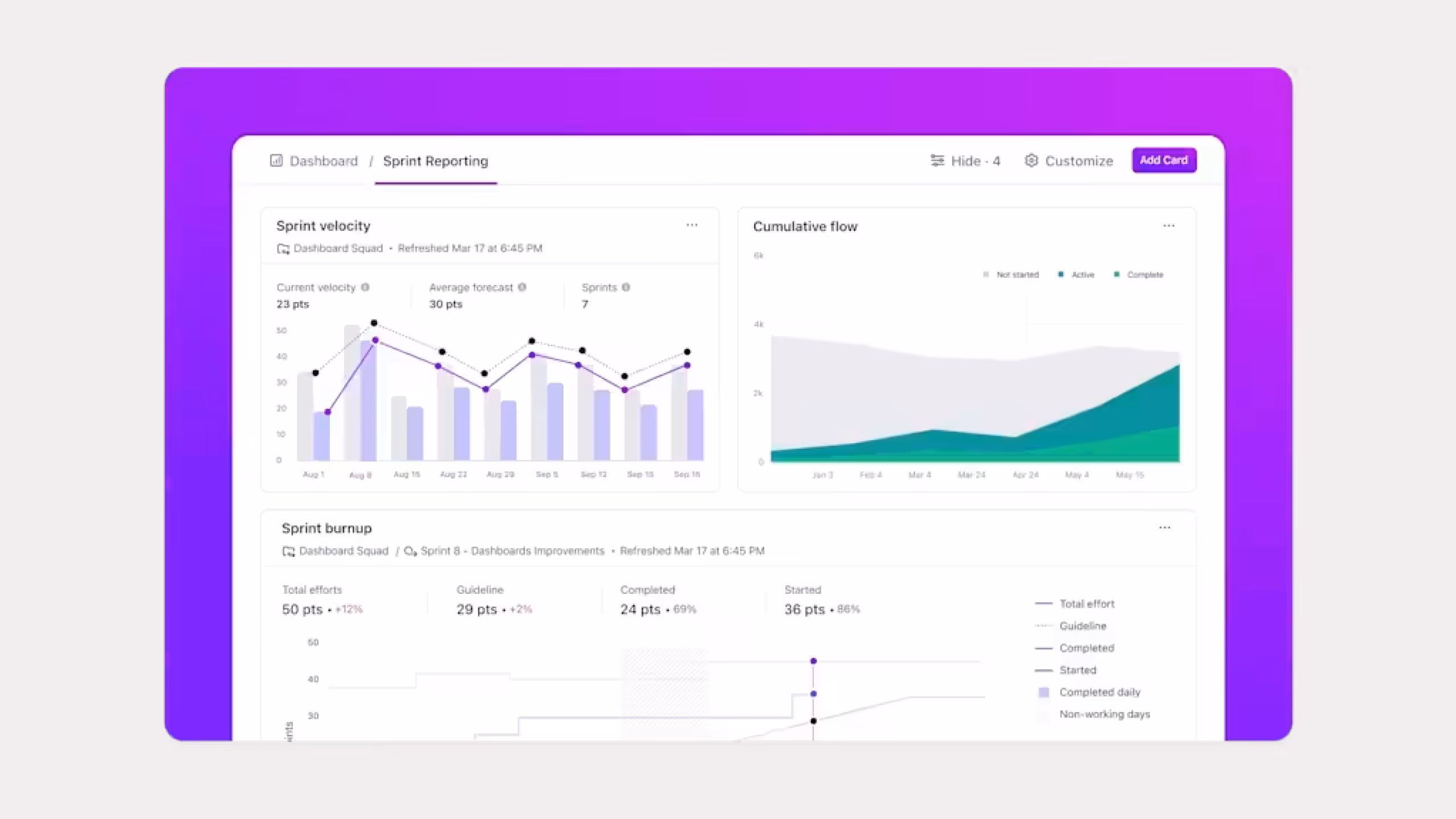
Task: Open the Sprint velocity options menu
Action: pos(692,225)
